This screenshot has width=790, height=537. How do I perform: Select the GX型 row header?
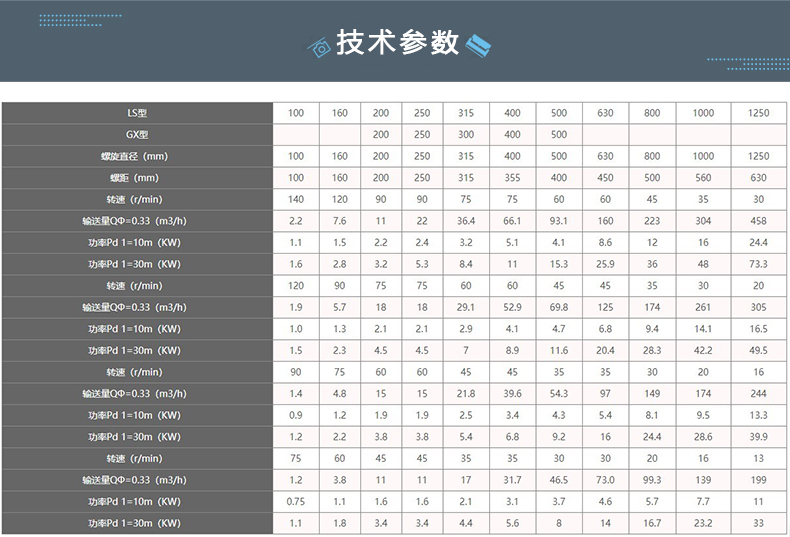(x=137, y=135)
